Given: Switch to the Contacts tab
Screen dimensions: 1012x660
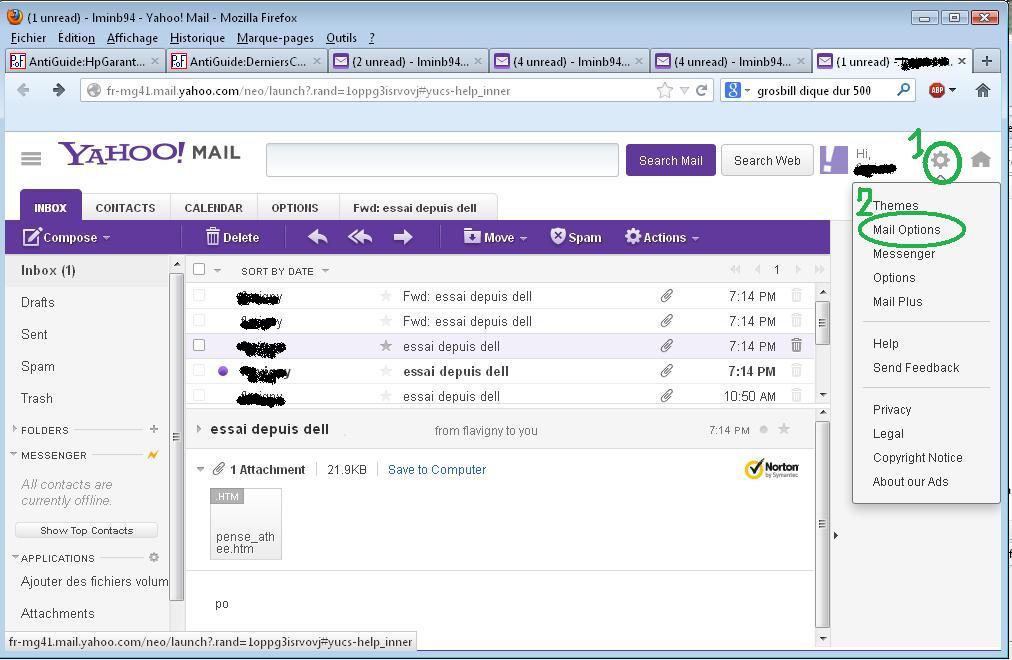Looking at the screenshot, I should click(x=125, y=208).
